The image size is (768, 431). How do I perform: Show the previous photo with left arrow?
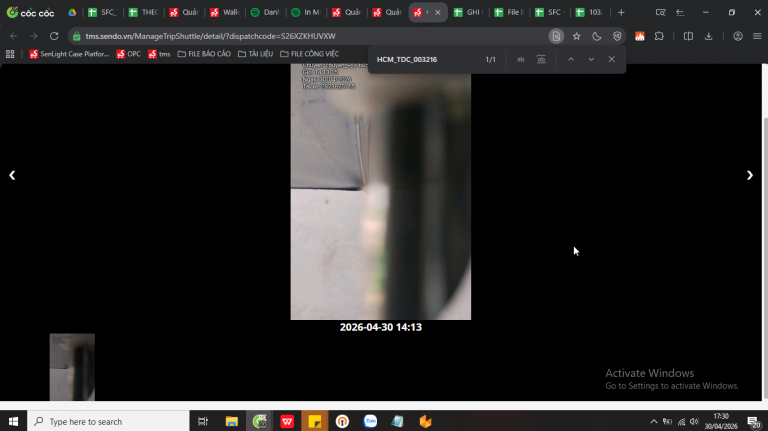(x=12, y=175)
